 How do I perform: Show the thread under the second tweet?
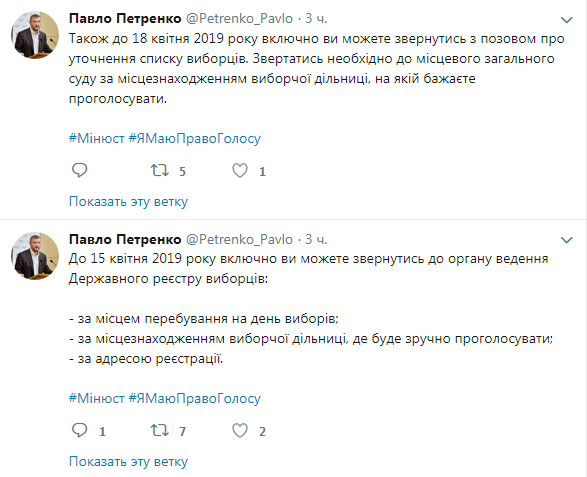tap(128, 461)
